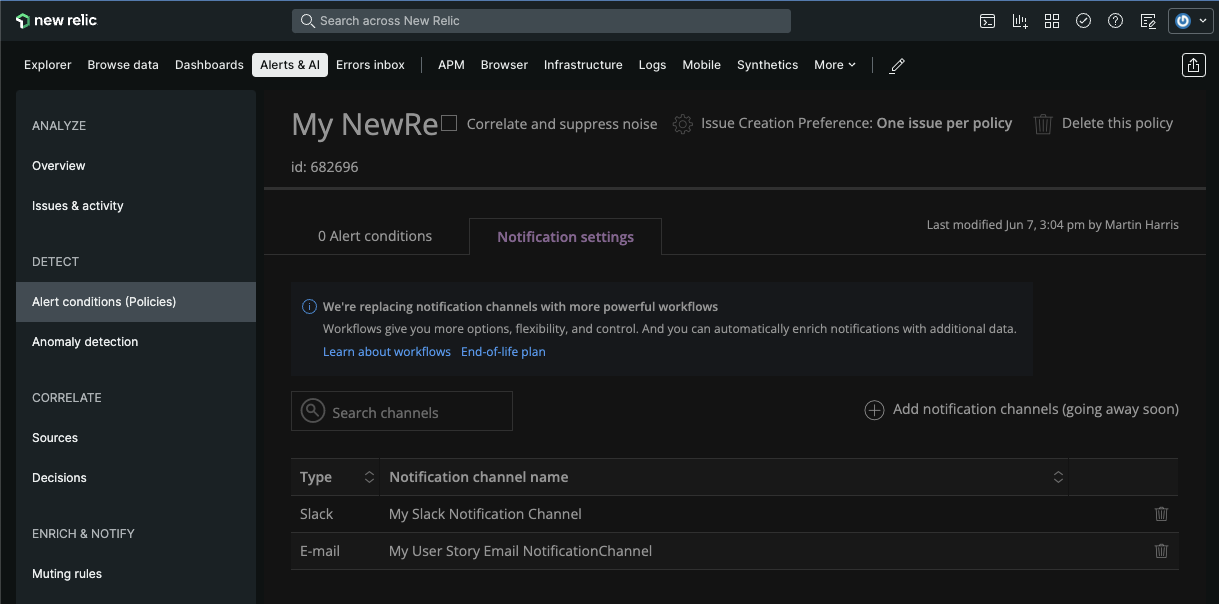Click the info icon in workflows banner

tap(309, 307)
